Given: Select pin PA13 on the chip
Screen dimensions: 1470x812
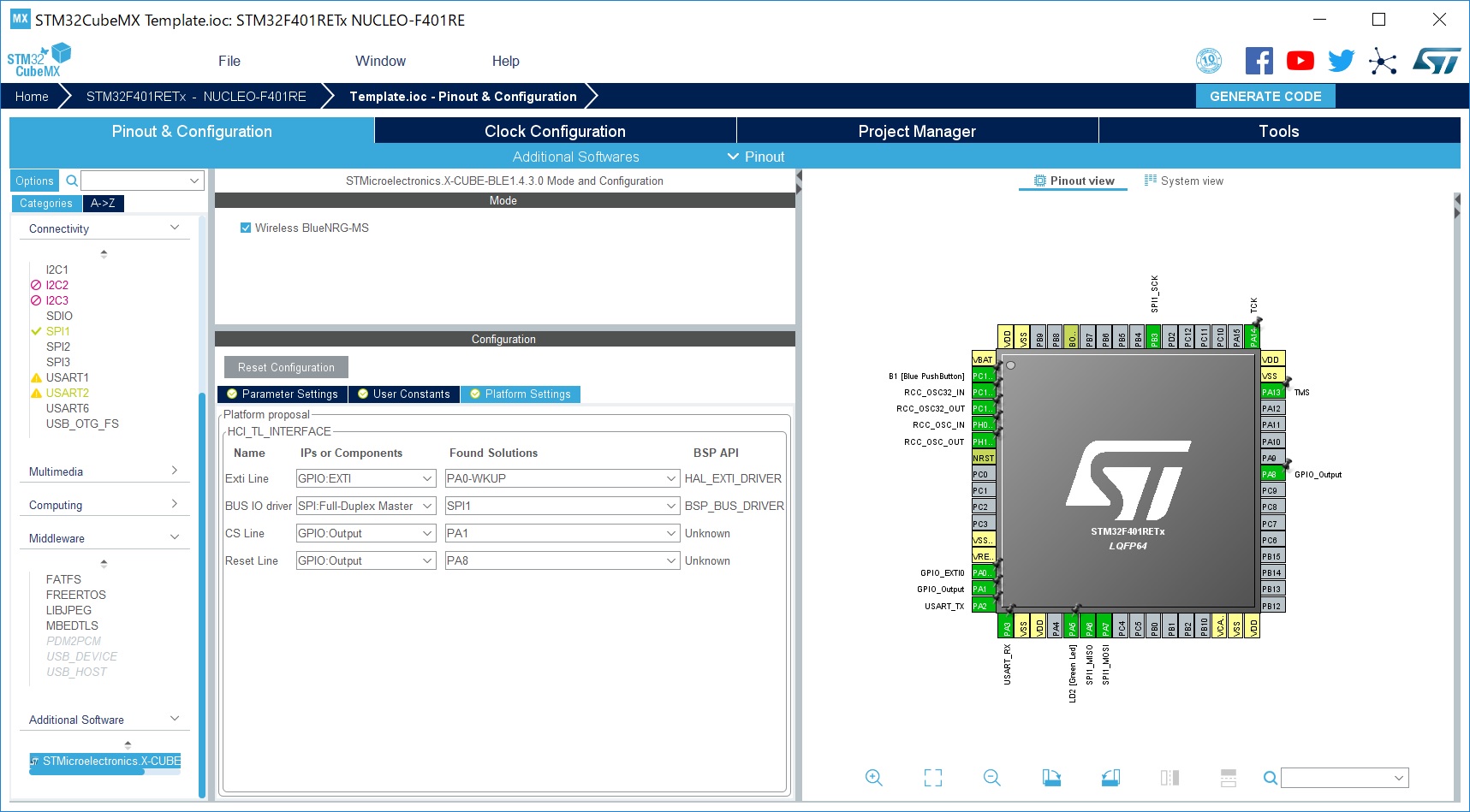Looking at the screenshot, I should click(x=1271, y=392).
